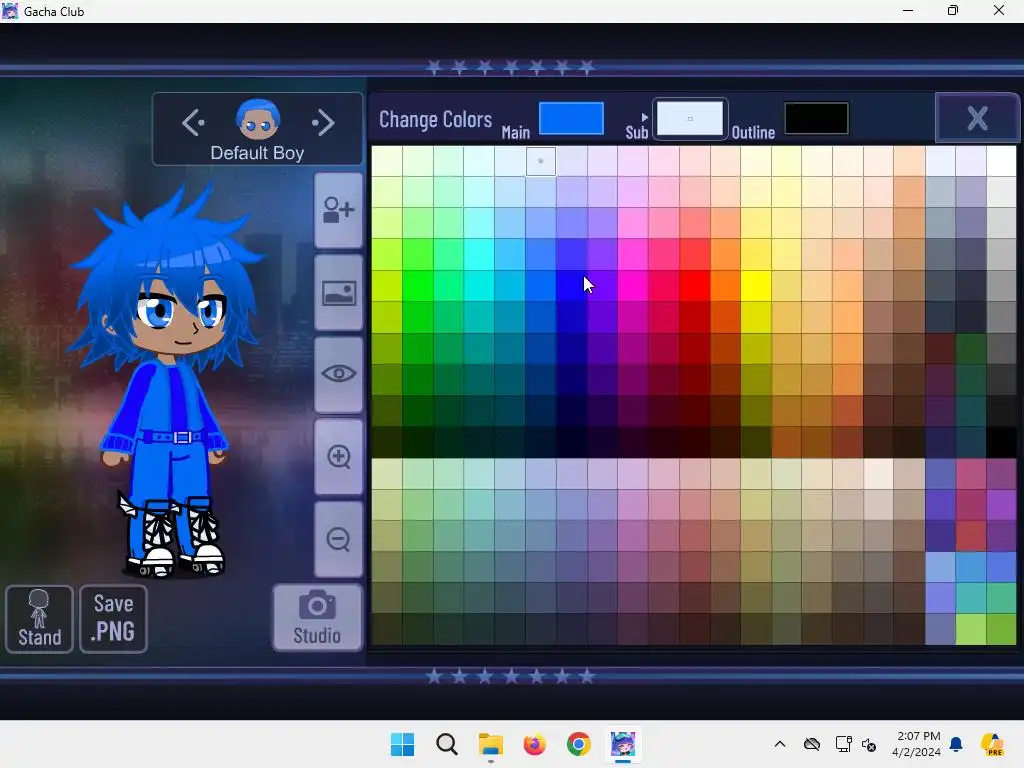Open Studio with the camera button
This screenshot has width=1024, height=768.
tap(317, 618)
